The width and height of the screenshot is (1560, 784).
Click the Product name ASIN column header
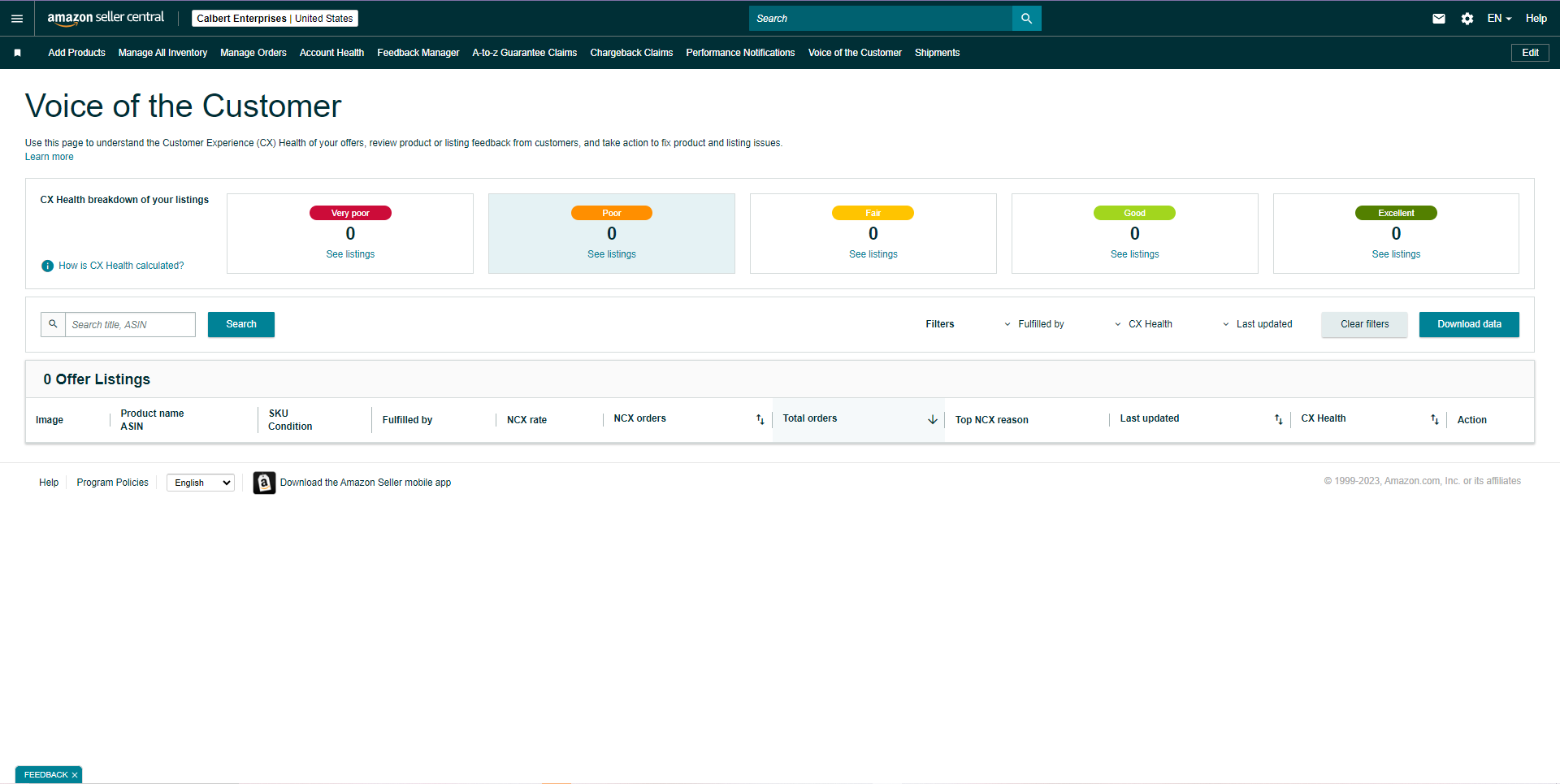[152, 420]
